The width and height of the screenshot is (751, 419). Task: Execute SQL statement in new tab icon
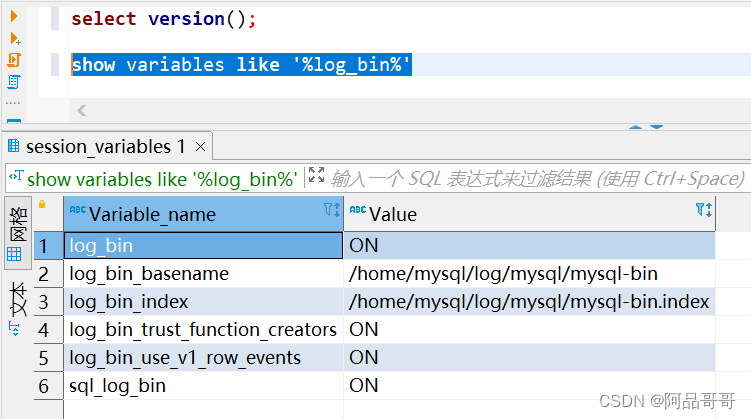click(15, 38)
